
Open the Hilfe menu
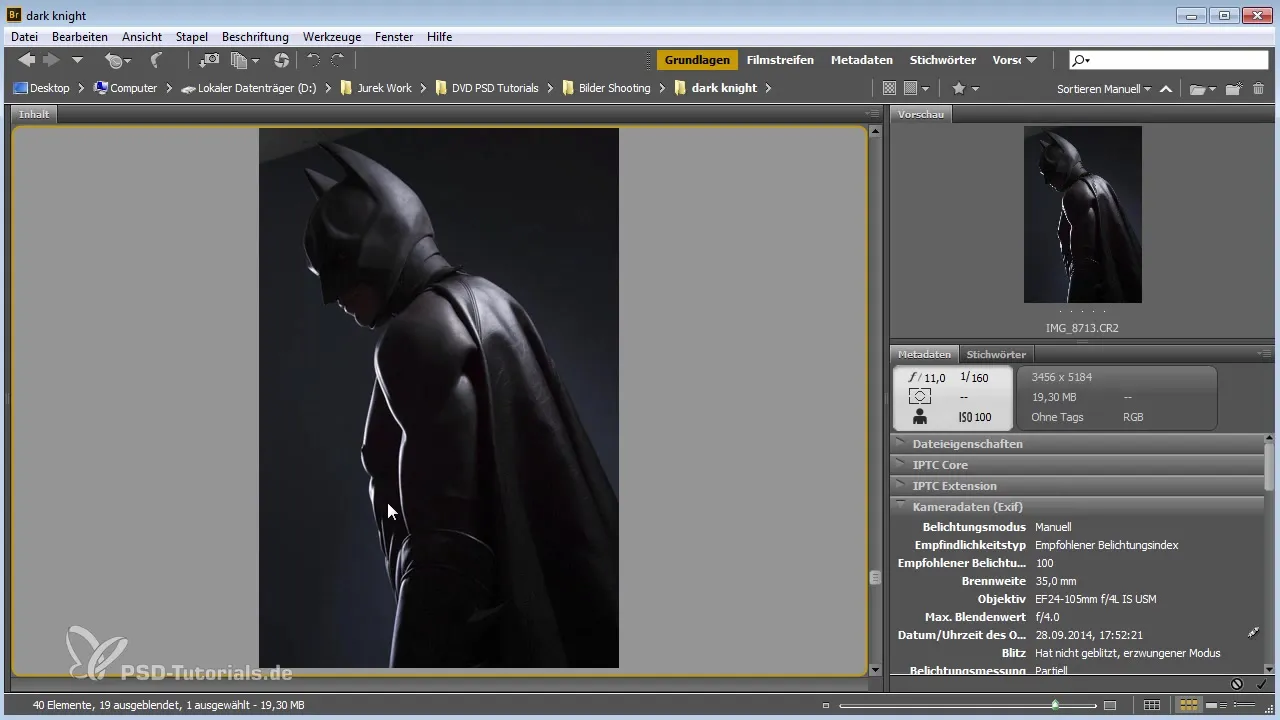pyautogui.click(x=439, y=37)
